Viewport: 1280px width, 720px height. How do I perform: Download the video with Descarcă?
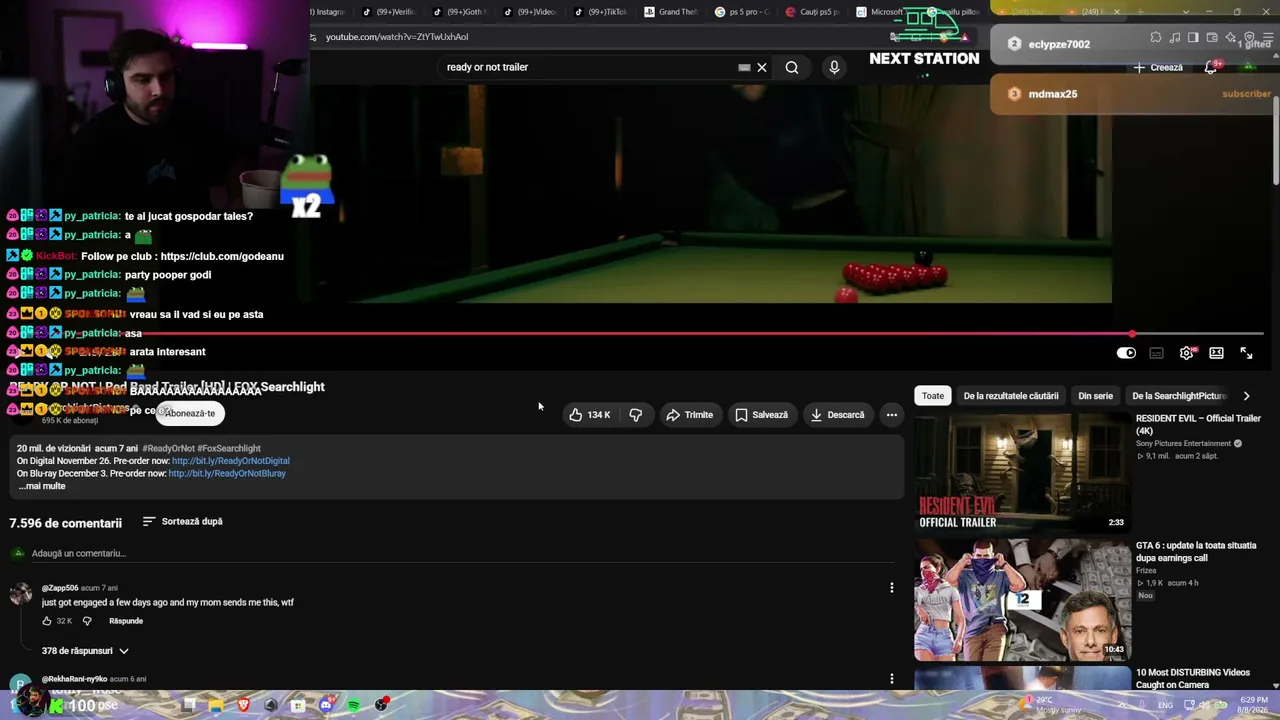coord(837,415)
